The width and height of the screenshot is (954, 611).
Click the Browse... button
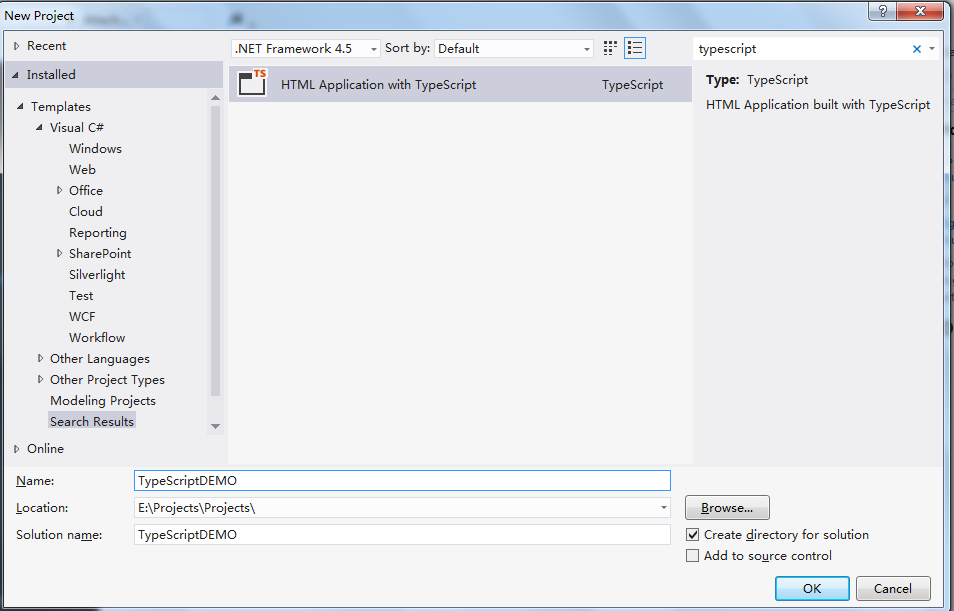click(x=727, y=508)
